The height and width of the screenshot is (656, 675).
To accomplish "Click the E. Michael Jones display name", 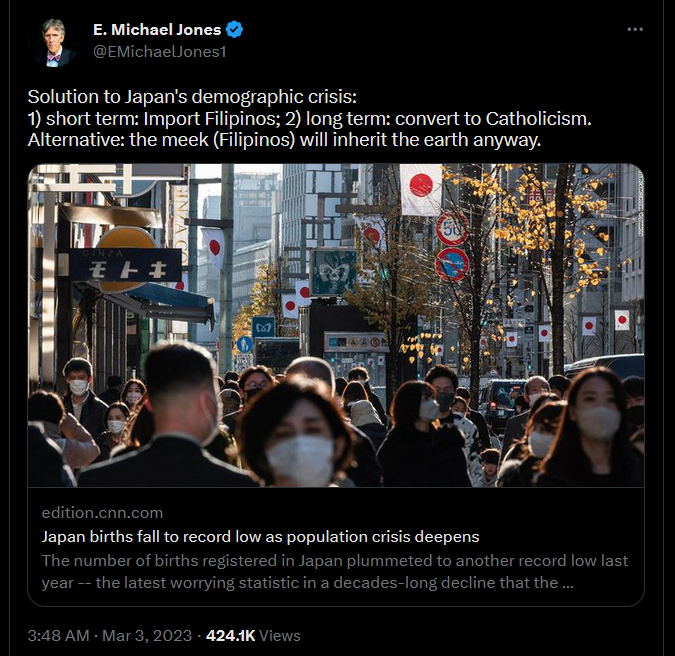I will [x=157, y=30].
